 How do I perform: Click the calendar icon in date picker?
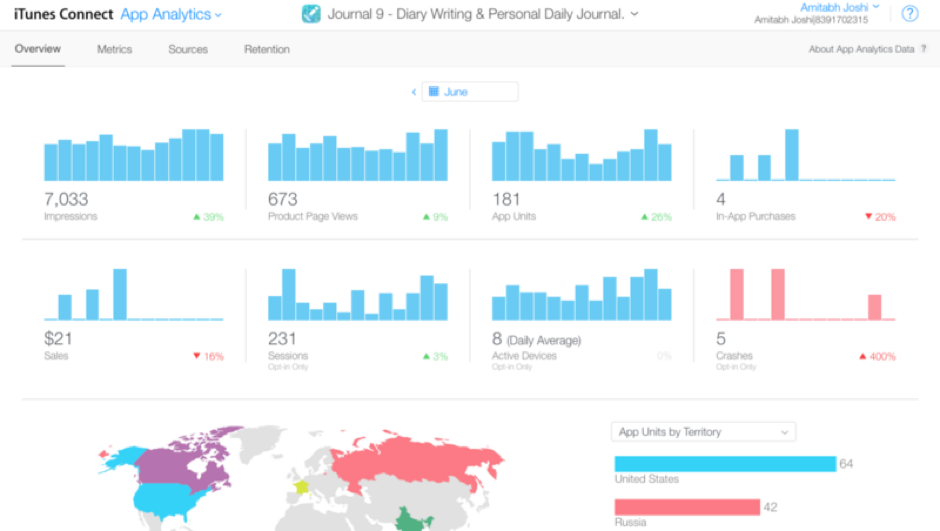tap(433, 92)
